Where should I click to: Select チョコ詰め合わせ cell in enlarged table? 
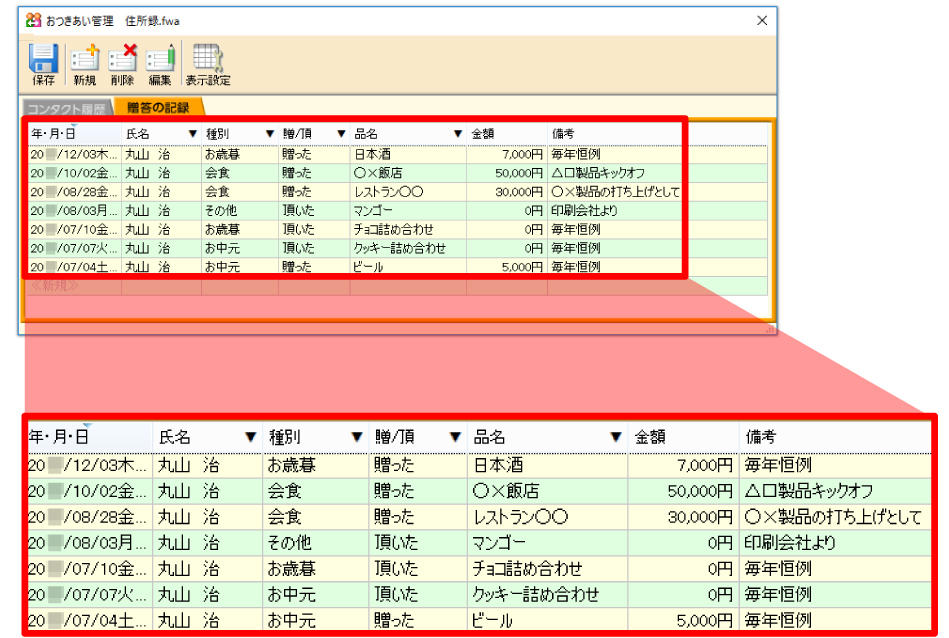click(x=548, y=568)
